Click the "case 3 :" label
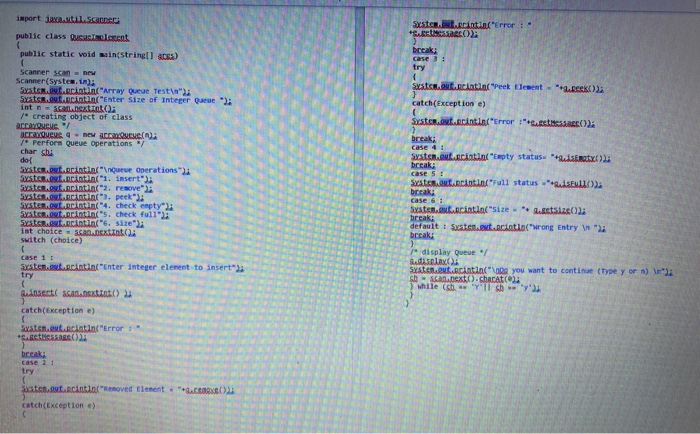 (x=429, y=58)
